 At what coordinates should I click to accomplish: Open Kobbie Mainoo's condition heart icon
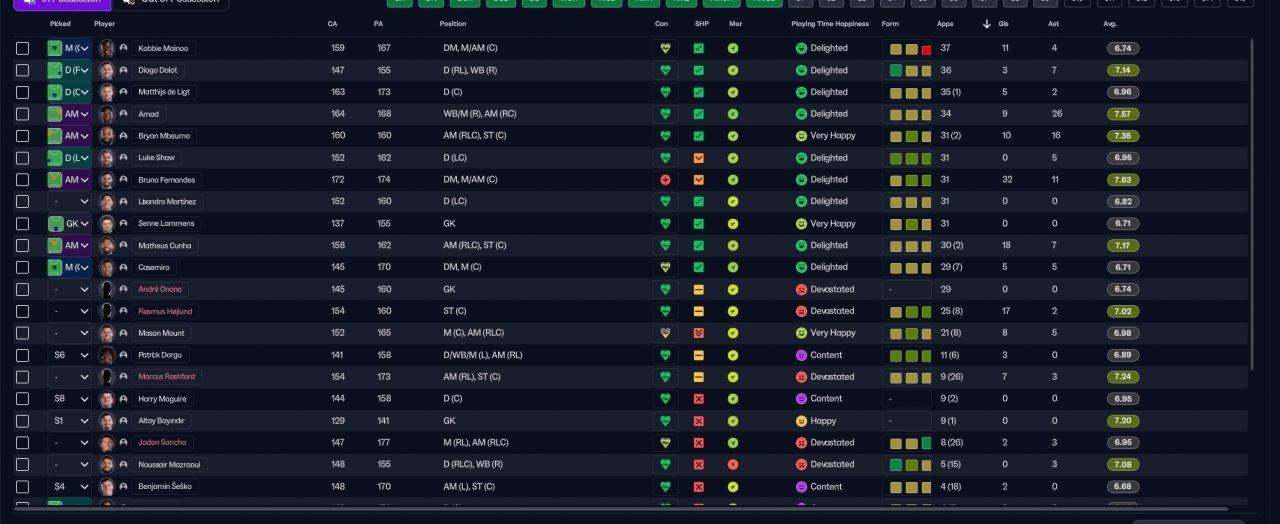tap(664, 48)
